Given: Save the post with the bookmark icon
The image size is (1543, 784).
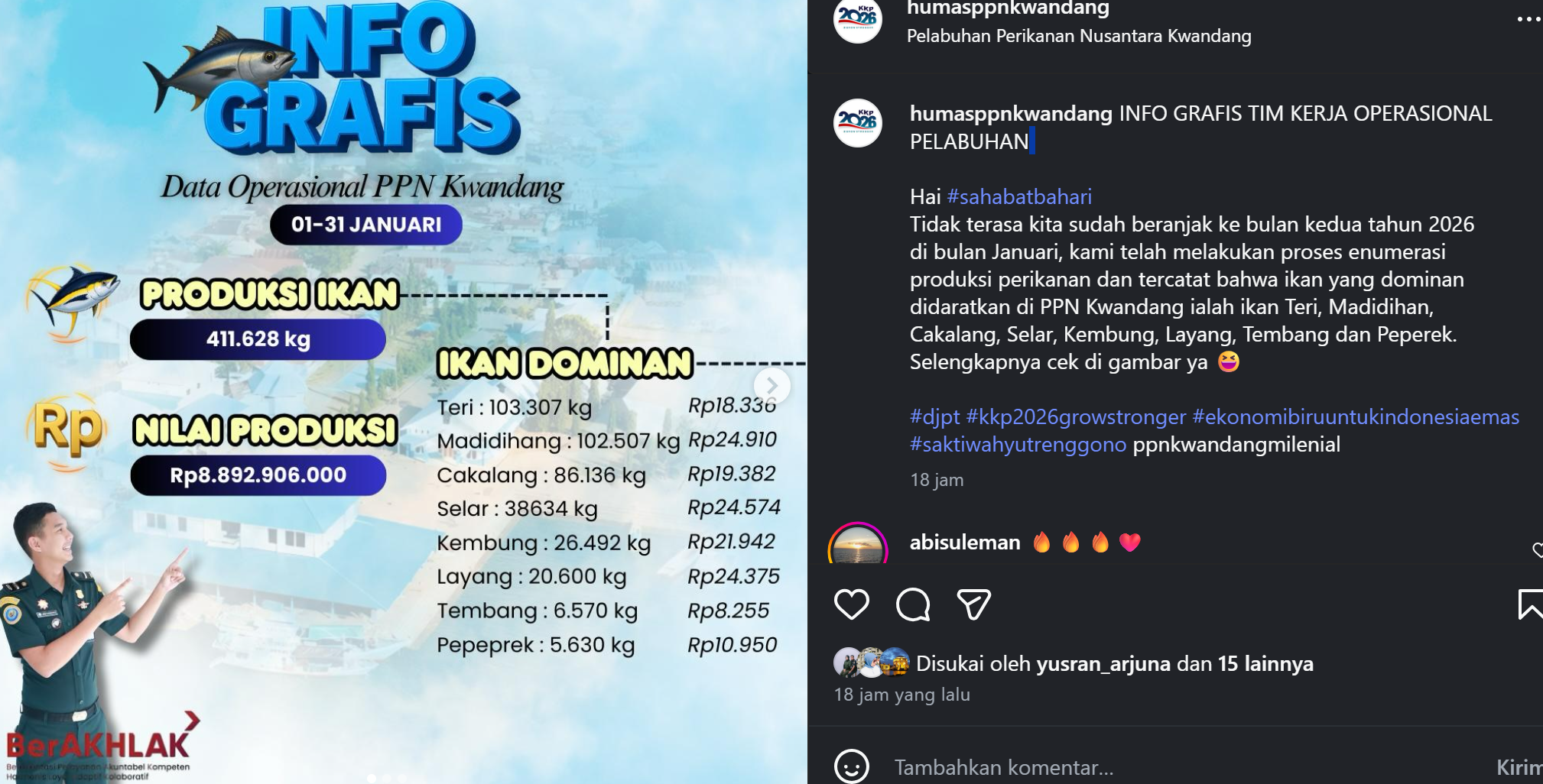Looking at the screenshot, I should pyautogui.click(x=1530, y=604).
